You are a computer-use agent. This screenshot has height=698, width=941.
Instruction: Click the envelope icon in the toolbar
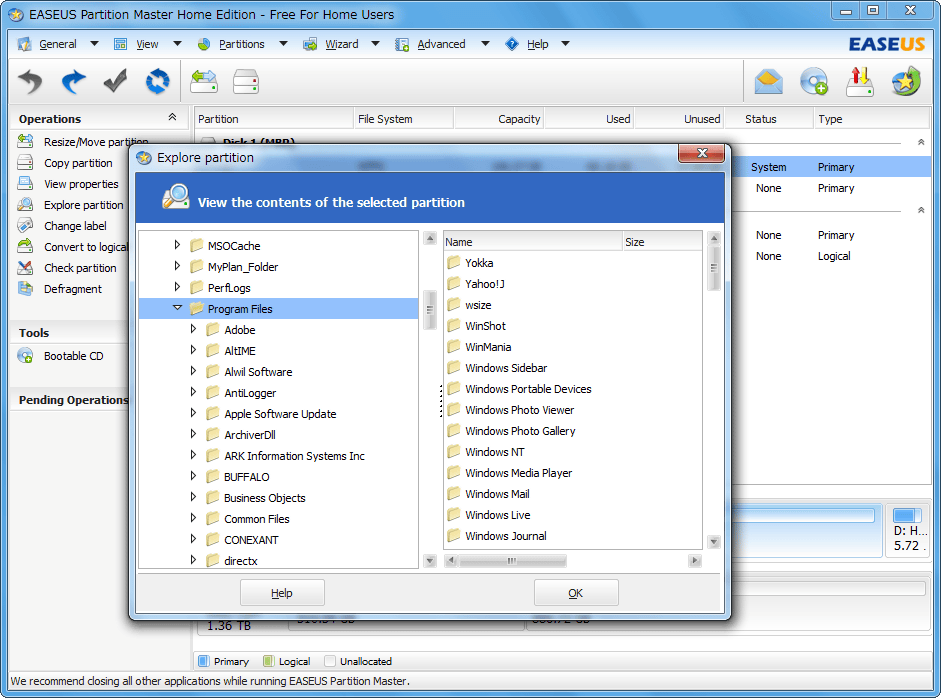769,82
